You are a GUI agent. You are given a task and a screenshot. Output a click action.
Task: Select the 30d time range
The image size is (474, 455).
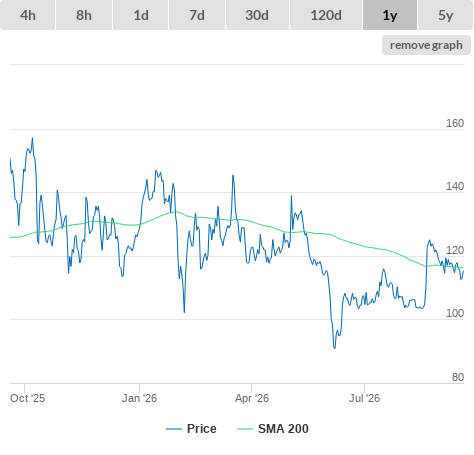tap(257, 15)
